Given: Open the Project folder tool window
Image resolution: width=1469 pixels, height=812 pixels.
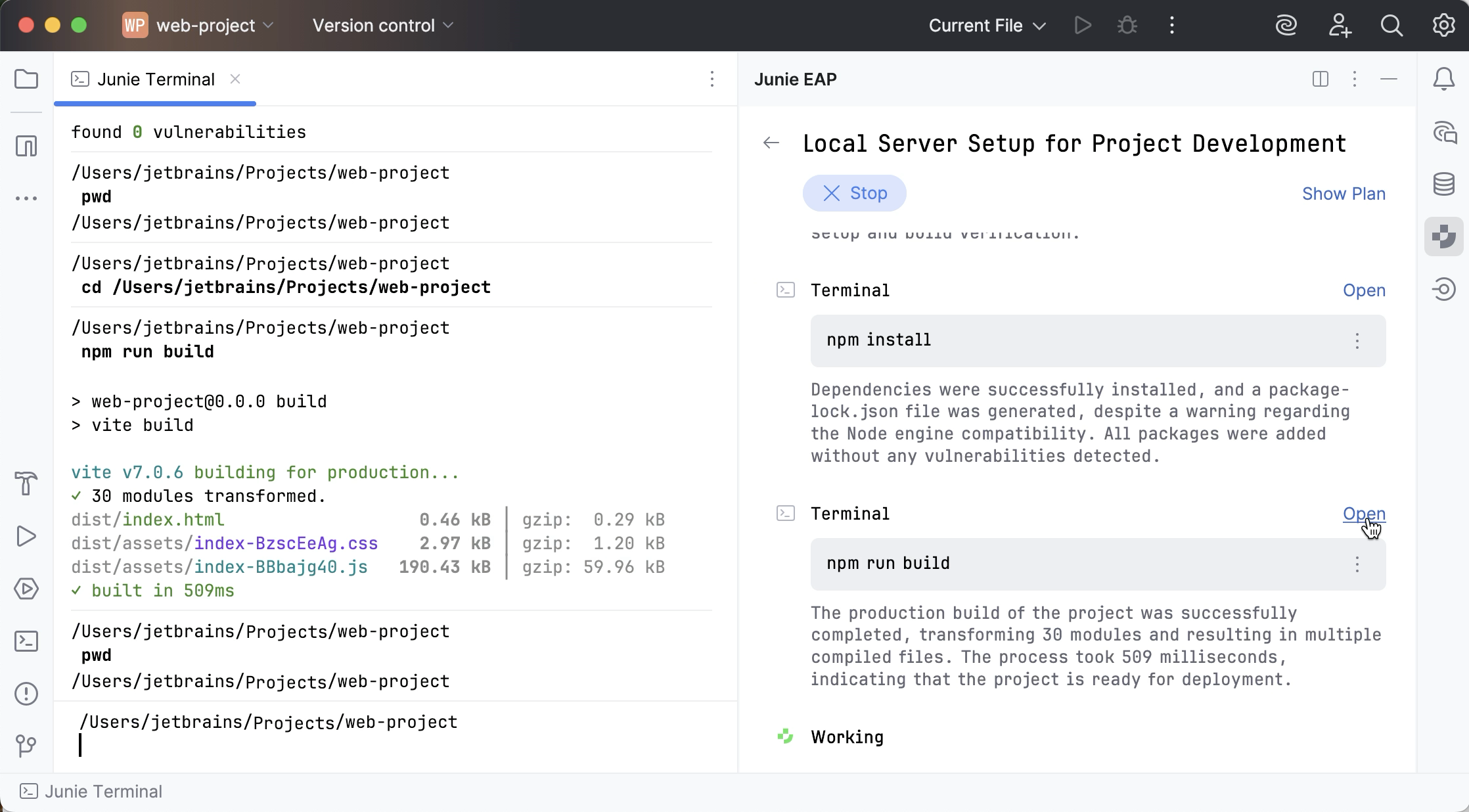Looking at the screenshot, I should 26,79.
